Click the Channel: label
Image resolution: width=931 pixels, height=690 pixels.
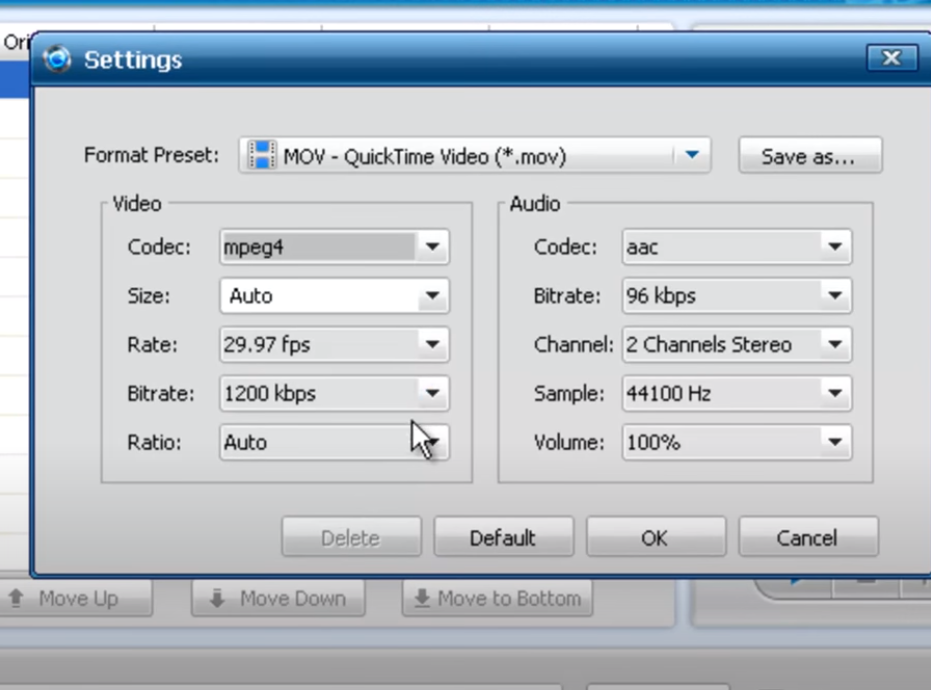[574, 344]
